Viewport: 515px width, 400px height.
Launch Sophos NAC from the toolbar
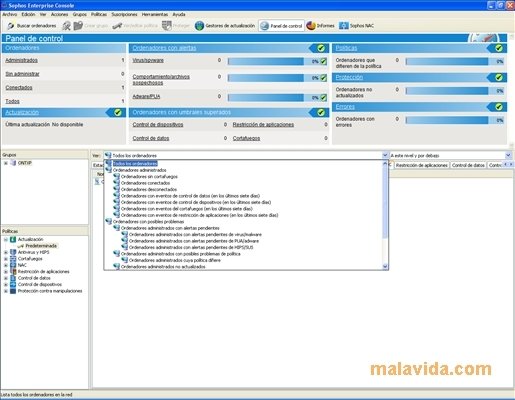(356, 26)
